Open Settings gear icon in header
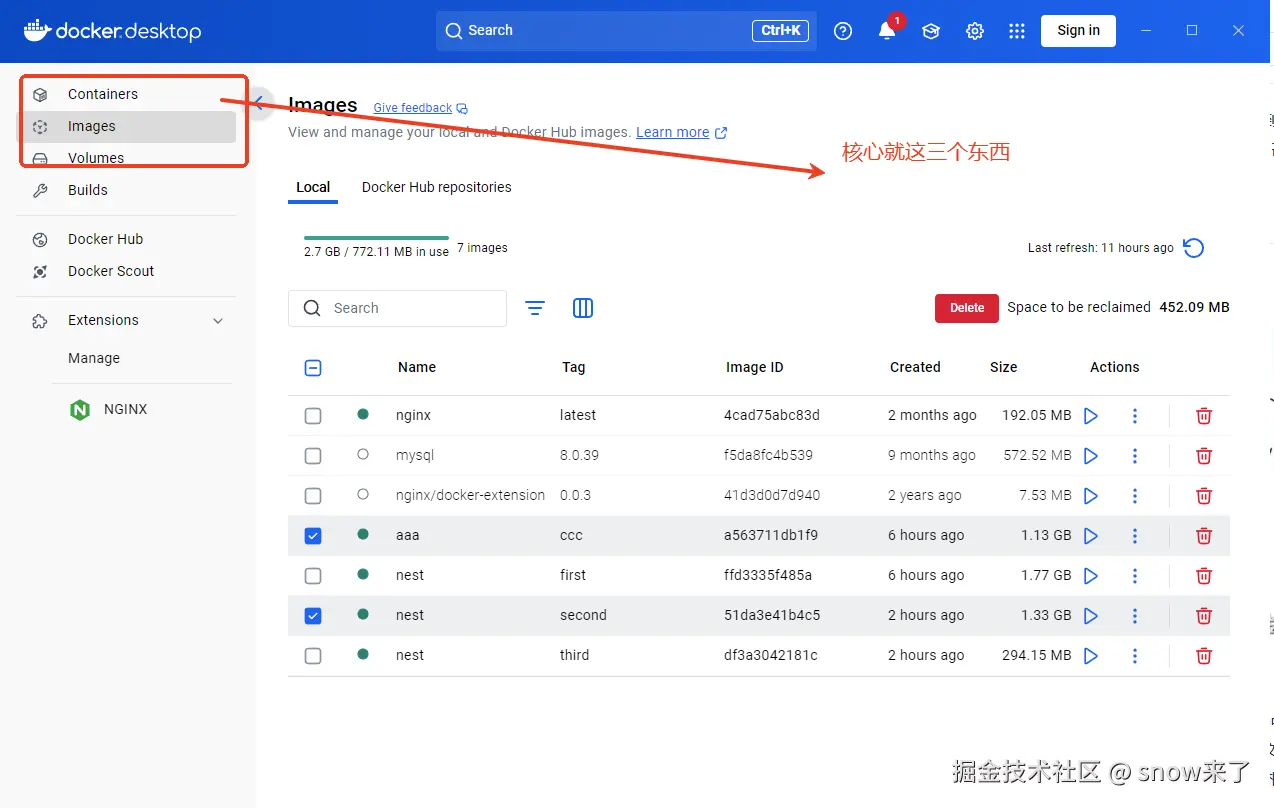This screenshot has height=808, width=1274. pyautogui.click(x=975, y=31)
